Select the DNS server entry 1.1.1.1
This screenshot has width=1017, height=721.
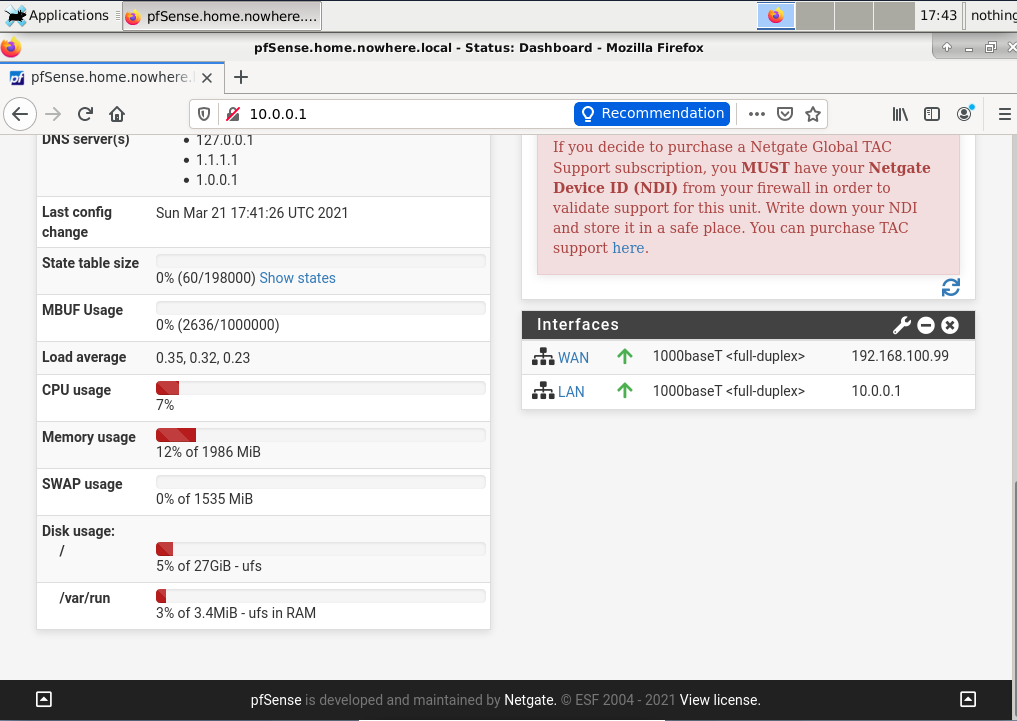217,160
